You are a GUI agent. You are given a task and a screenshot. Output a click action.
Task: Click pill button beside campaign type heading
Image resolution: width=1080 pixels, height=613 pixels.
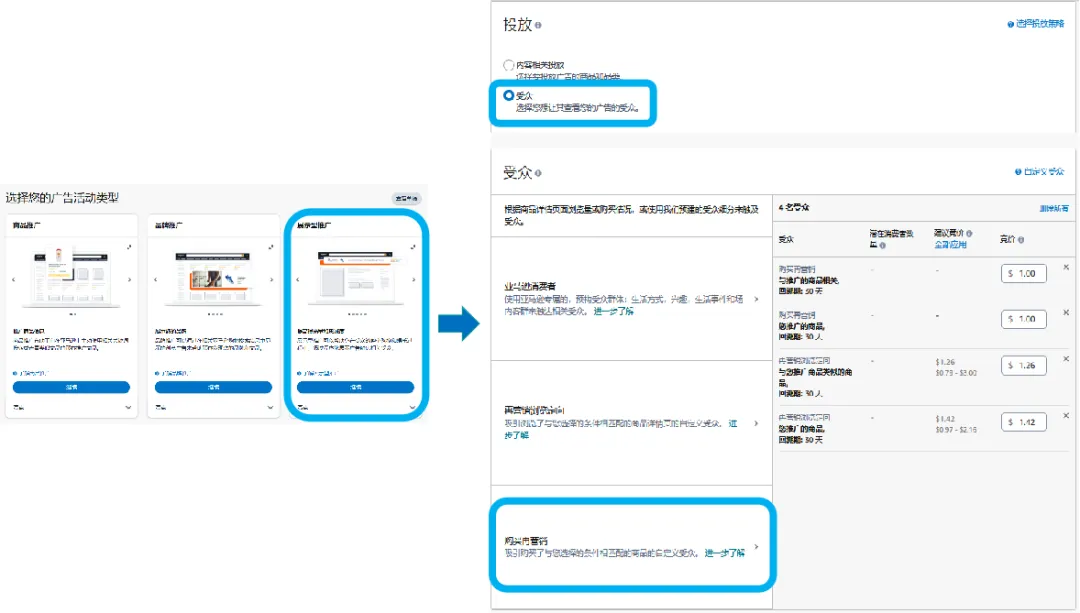406,198
